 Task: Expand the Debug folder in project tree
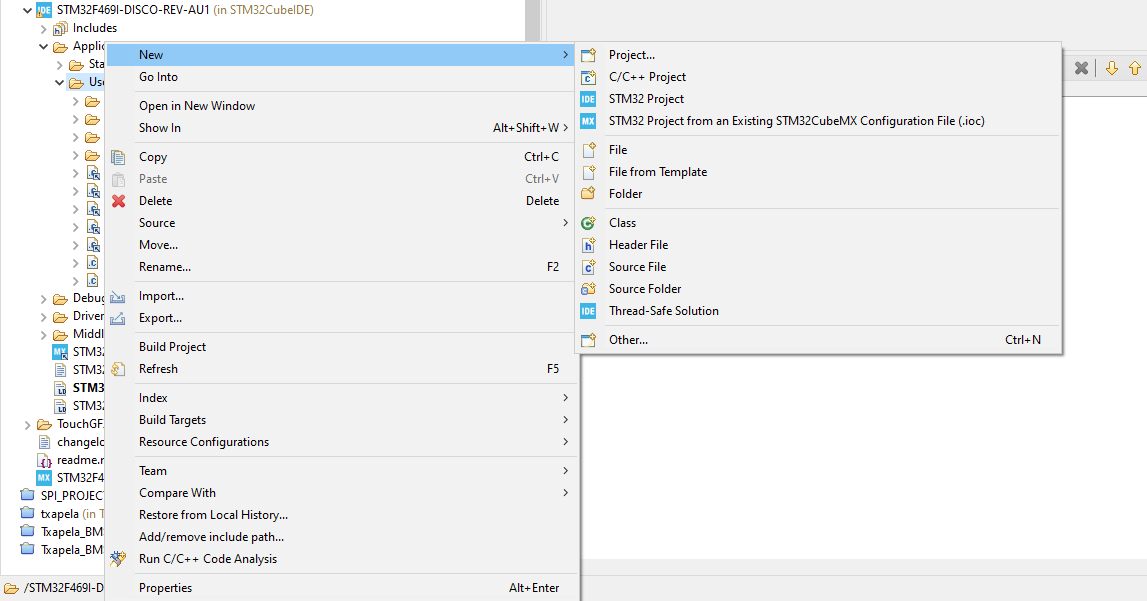[41, 298]
